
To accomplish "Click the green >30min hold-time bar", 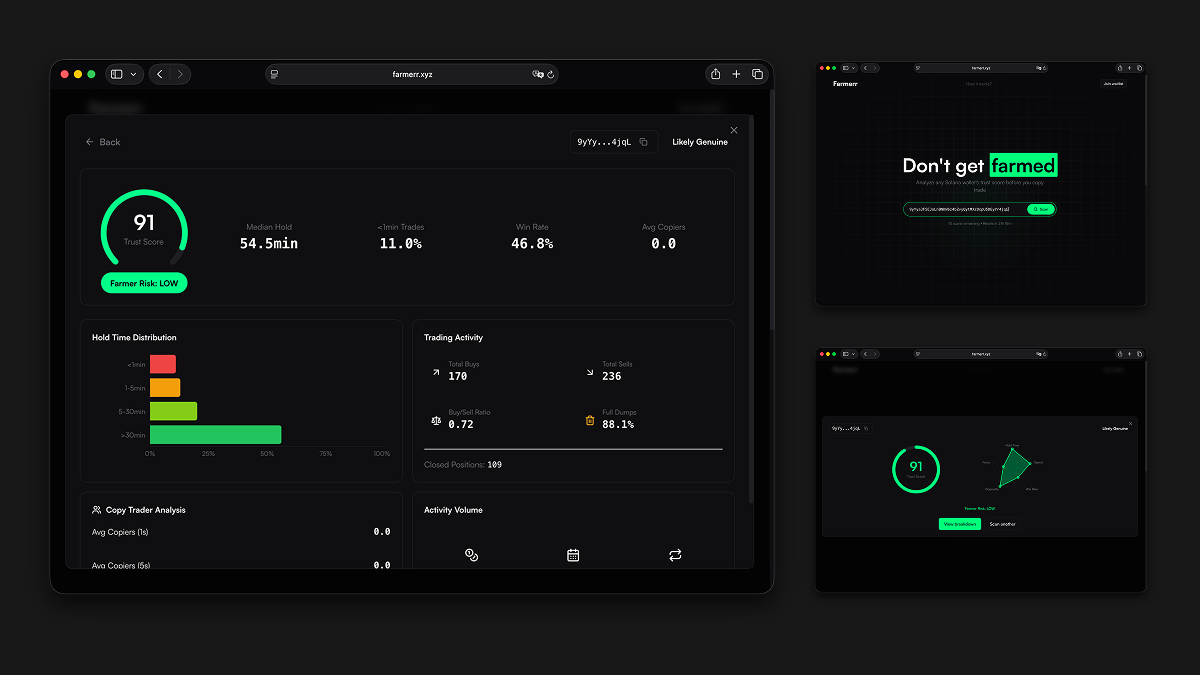I will pyautogui.click(x=215, y=434).
